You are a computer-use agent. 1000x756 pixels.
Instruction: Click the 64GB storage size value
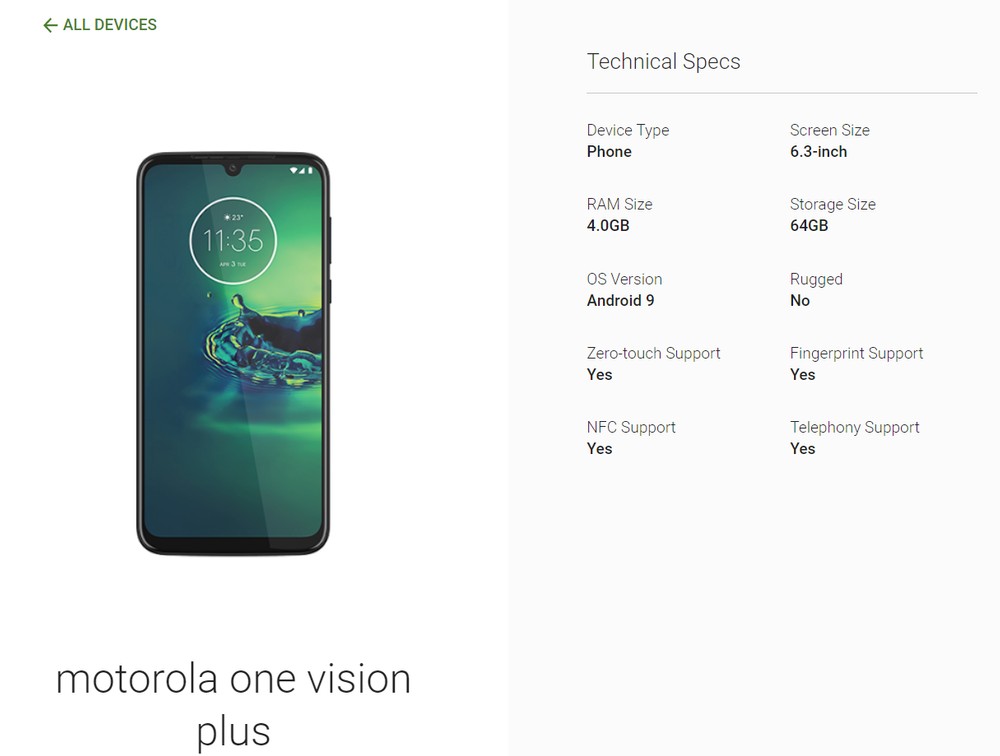[809, 226]
